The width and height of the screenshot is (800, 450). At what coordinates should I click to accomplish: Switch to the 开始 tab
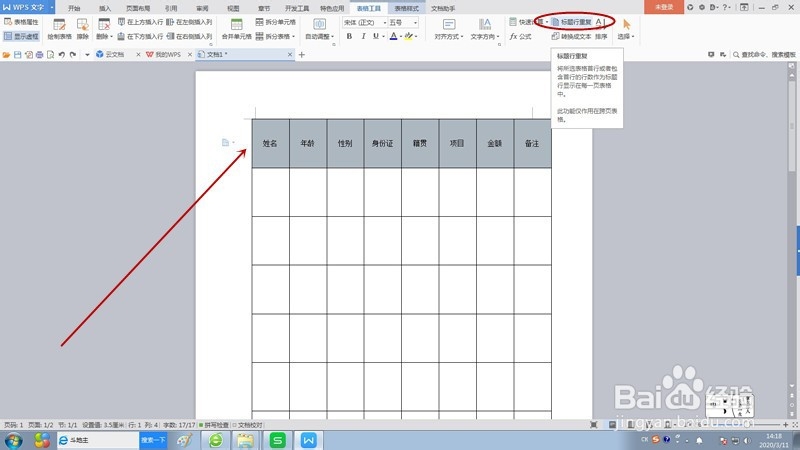point(74,8)
